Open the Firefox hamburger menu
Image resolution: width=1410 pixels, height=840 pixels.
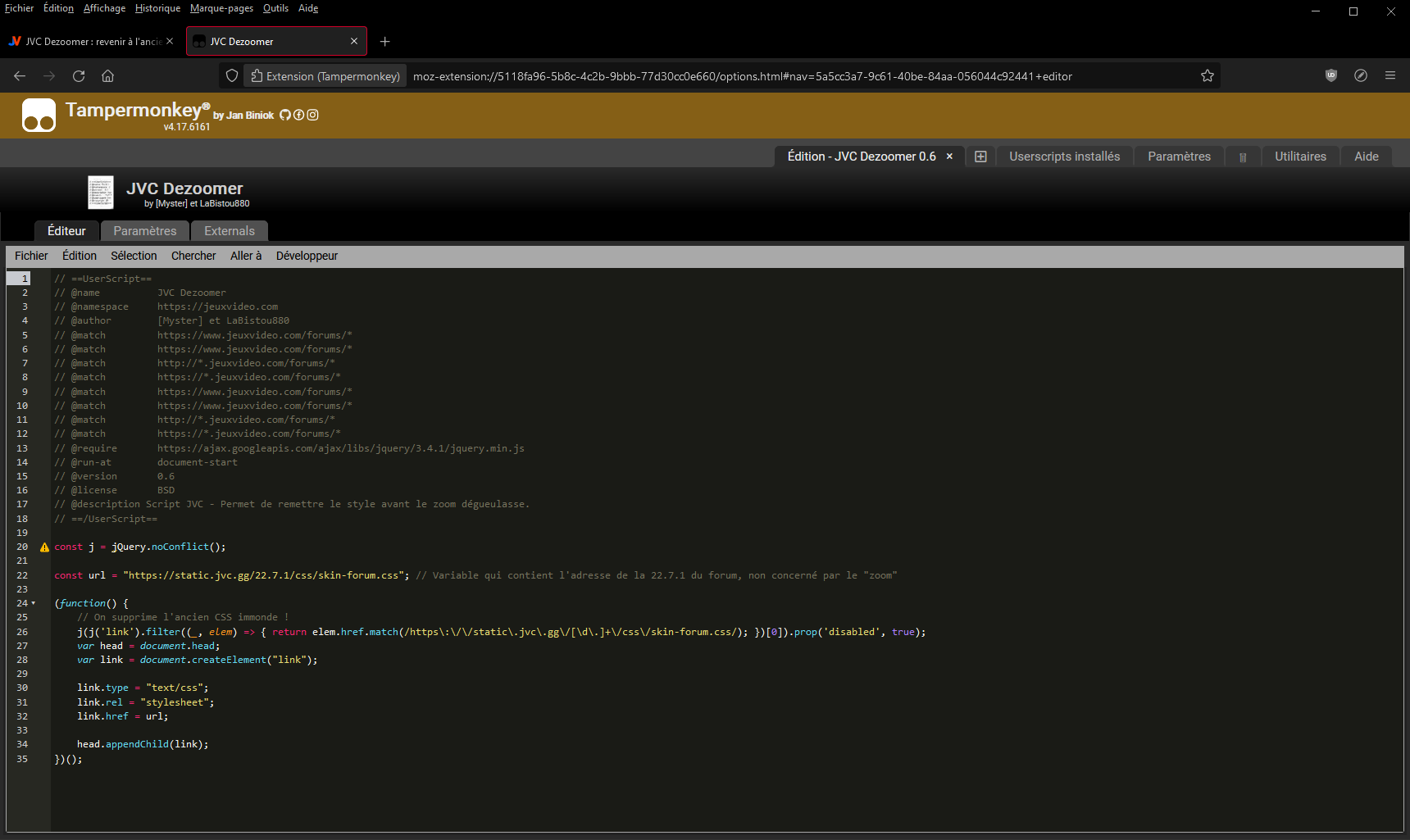tap(1390, 75)
